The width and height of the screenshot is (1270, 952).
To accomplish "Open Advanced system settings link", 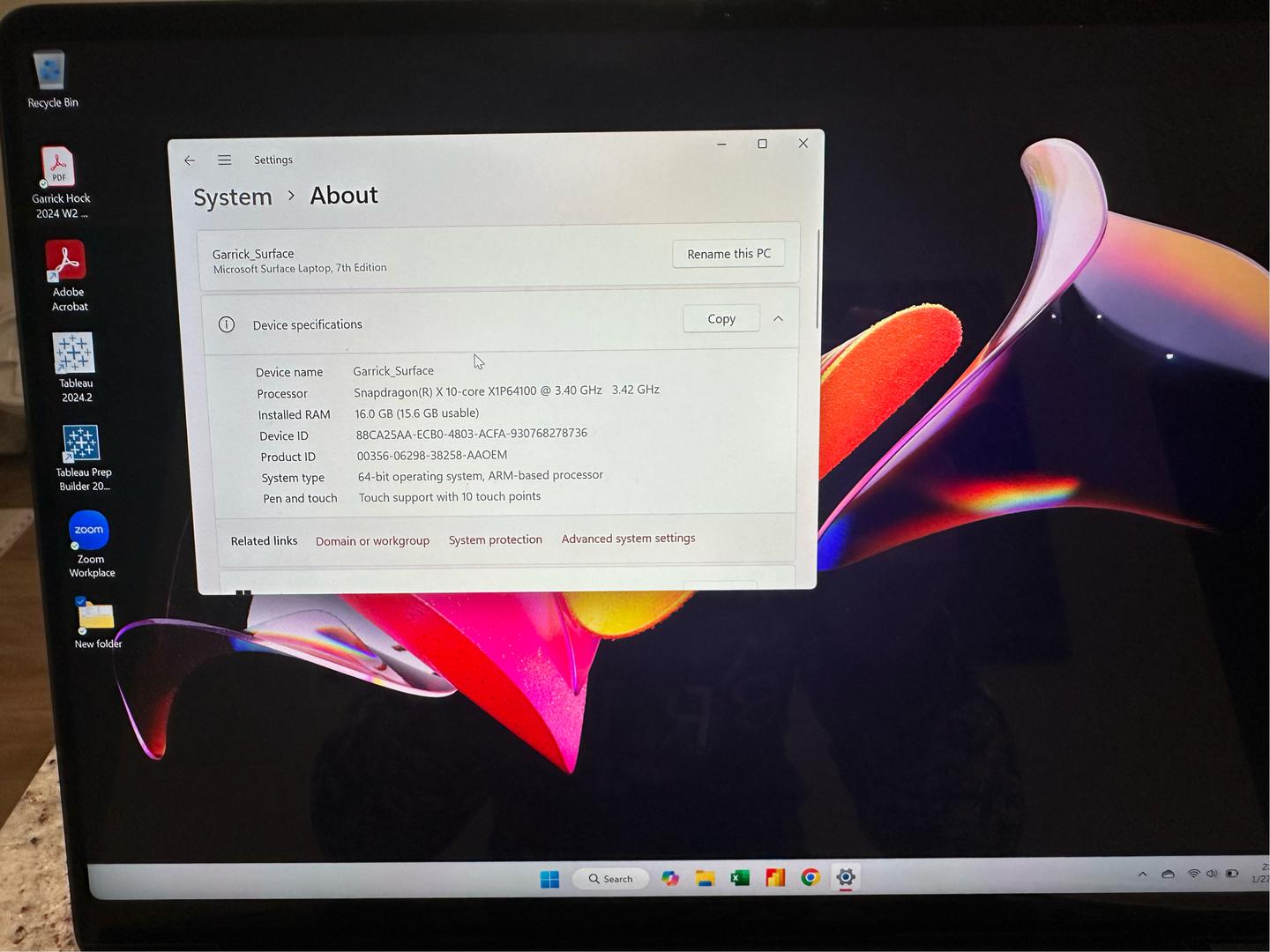I will tap(628, 539).
